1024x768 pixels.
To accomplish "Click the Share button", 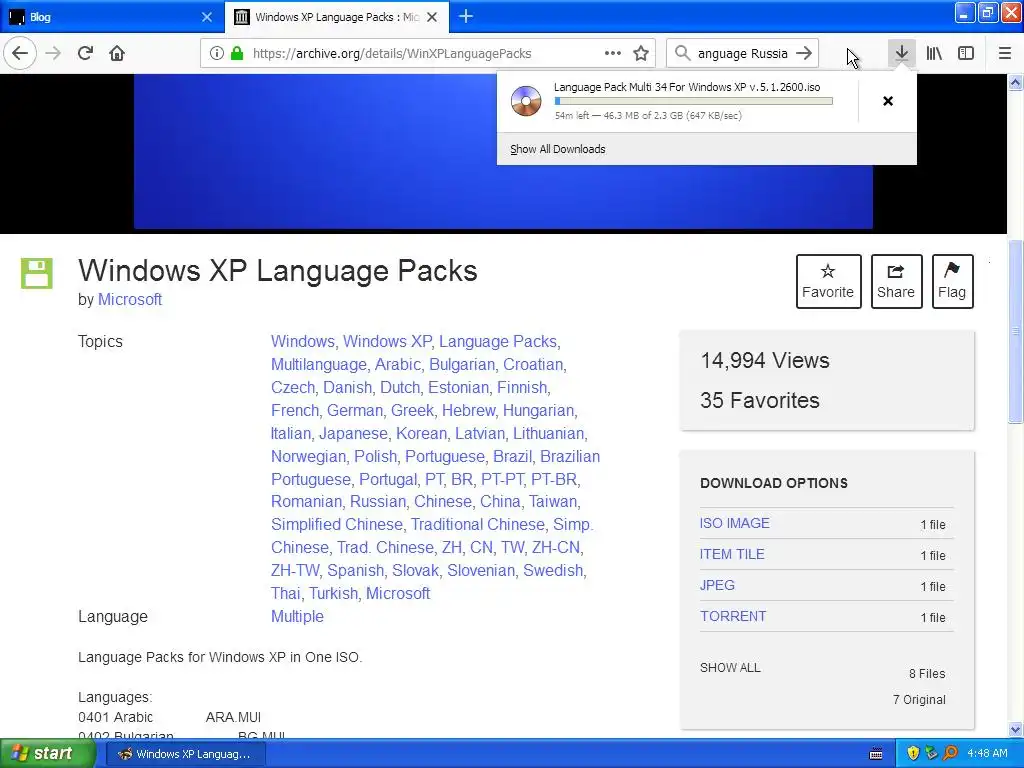I will (x=896, y=281).
